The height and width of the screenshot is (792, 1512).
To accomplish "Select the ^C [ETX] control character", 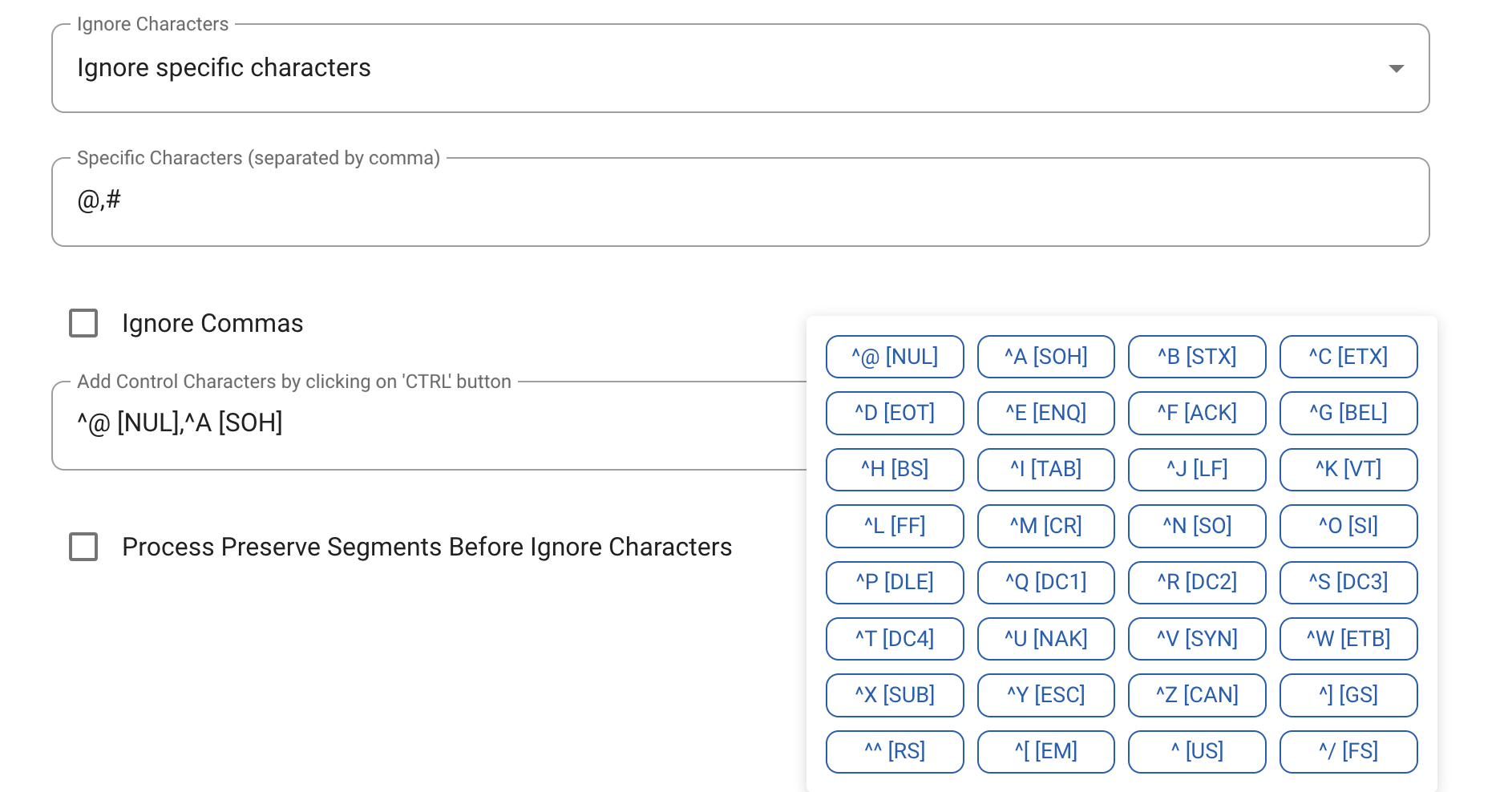I will (x=1348, y=356).
